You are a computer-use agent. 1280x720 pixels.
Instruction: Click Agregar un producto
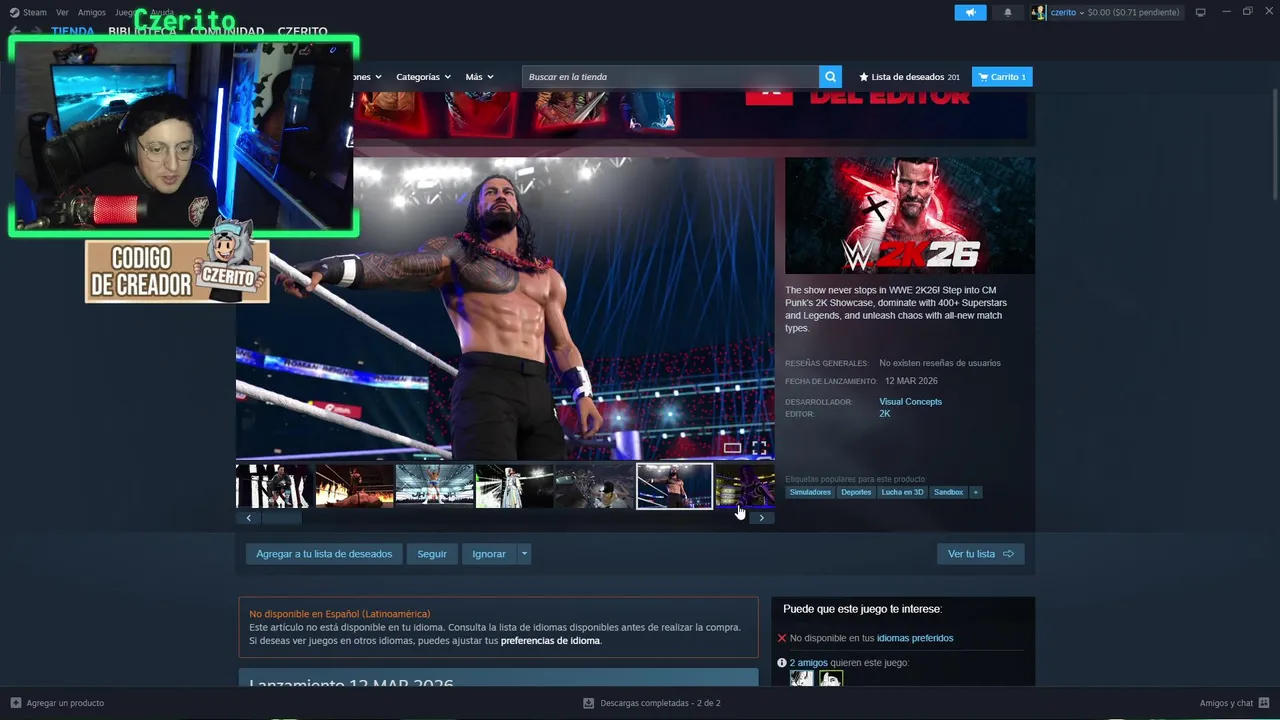(x=57, y=703)
